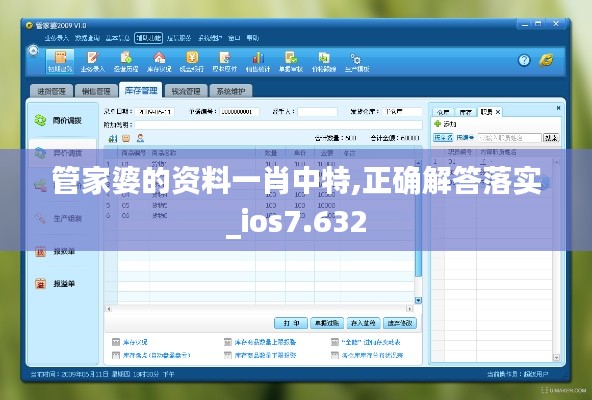
Task: Click the right arrow of the table horizontal scrollbar
Action: tap(409, 309)
